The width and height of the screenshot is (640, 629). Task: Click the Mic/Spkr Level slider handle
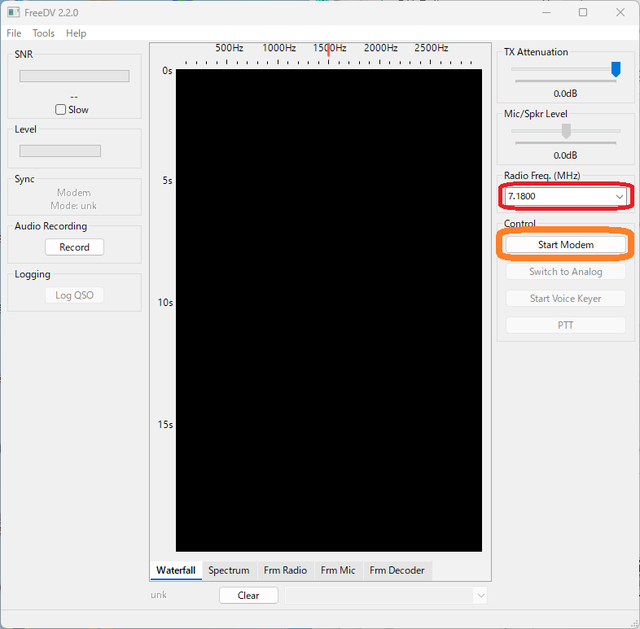[x=566, y=131]
